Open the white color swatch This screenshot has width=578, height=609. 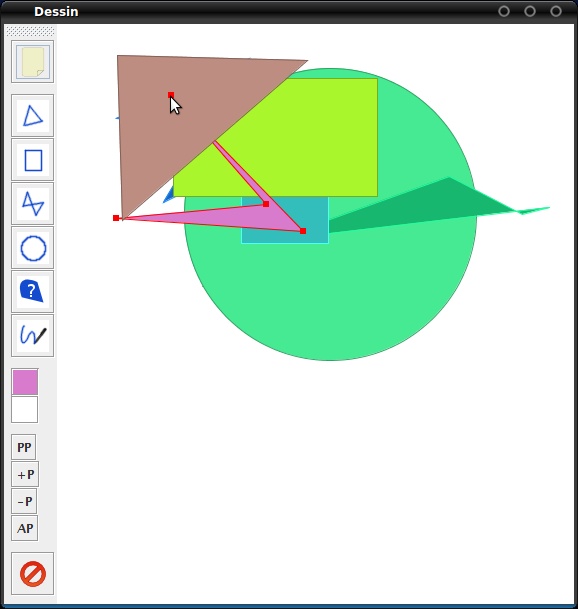[x=24, y=409]
